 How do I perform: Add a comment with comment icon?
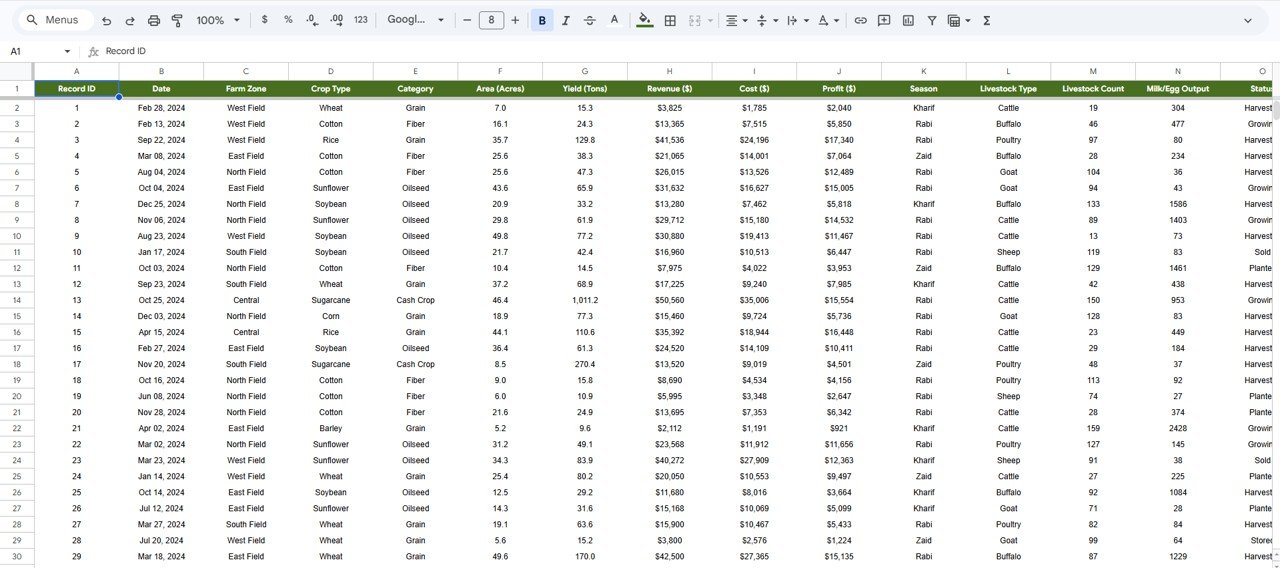[884, 20]
